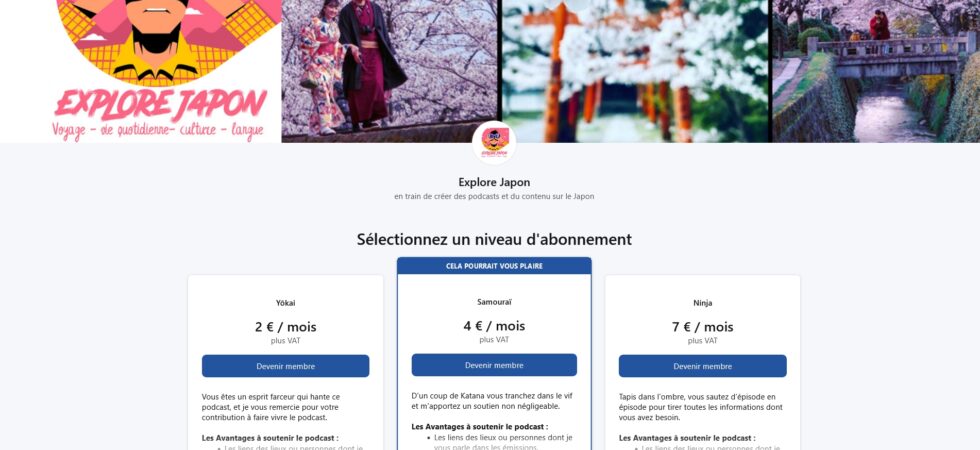Click the CELA POURRAIT VOUS PLAIRE banner

point(494,266)
